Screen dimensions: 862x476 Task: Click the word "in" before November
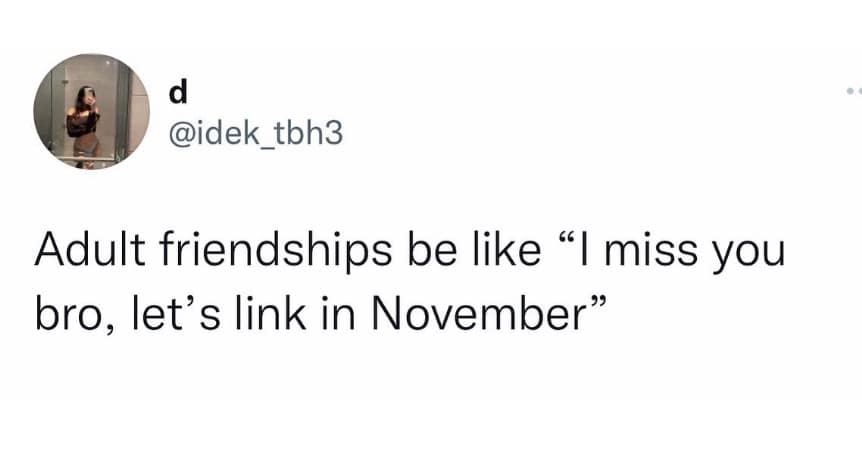point(338,314)
